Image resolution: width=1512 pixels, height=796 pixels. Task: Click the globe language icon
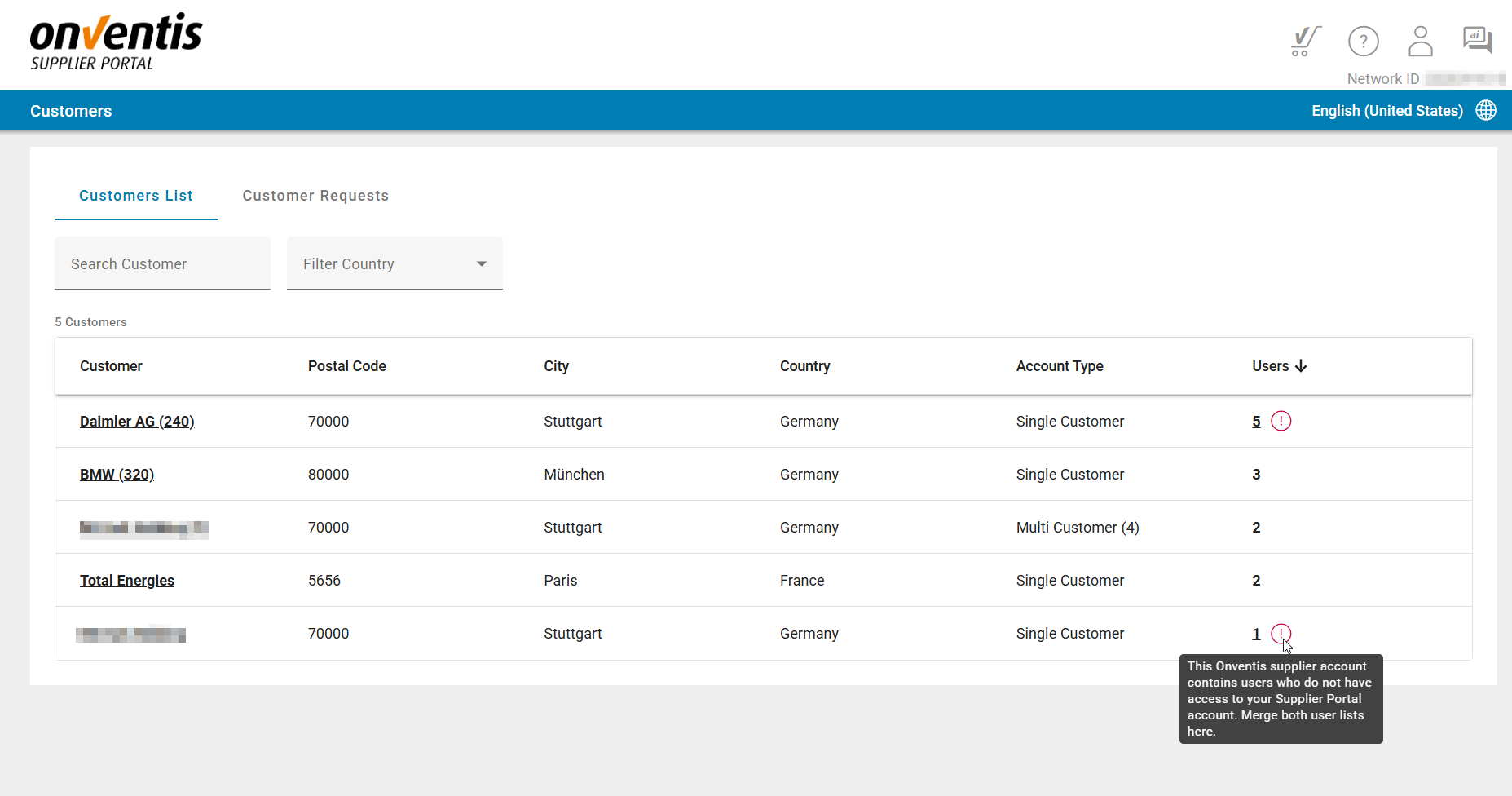coord(1486,110)
